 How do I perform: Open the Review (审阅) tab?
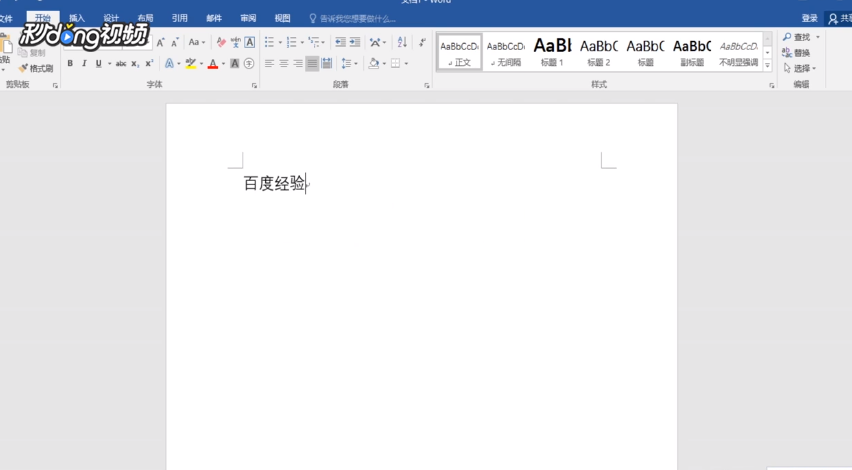click(248, 18)
